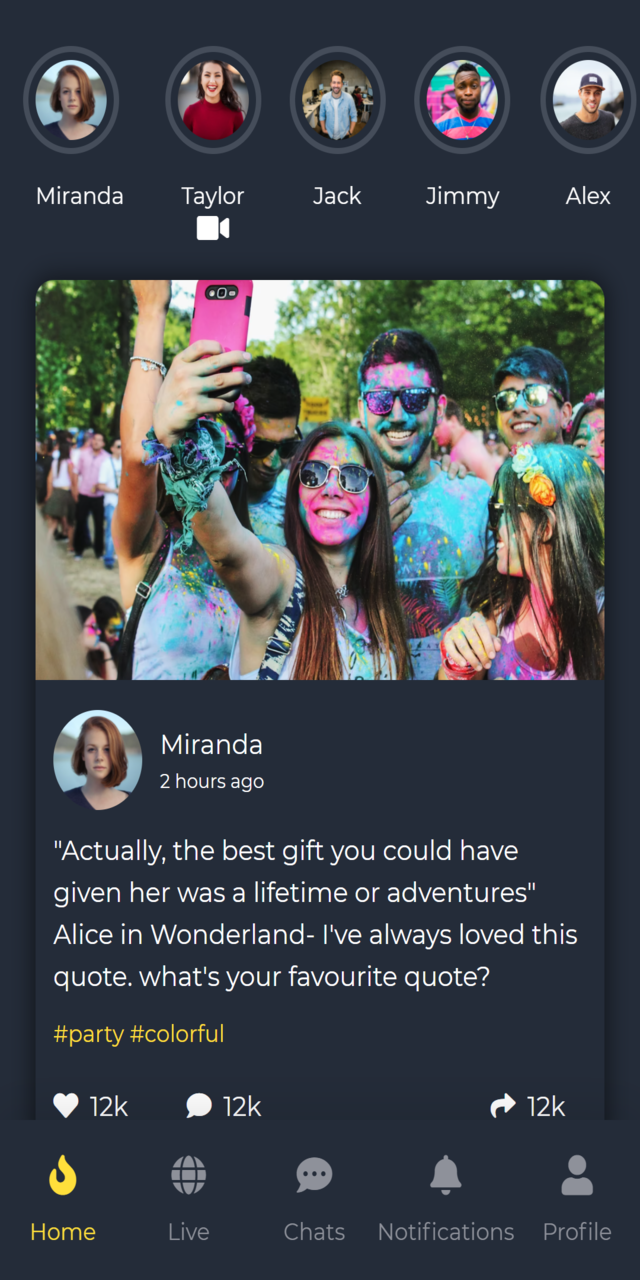Image resolution: width=640 pixels, height=1280 pixels.
Task: Tap the heart like icon
Action: coord(66,1105)
